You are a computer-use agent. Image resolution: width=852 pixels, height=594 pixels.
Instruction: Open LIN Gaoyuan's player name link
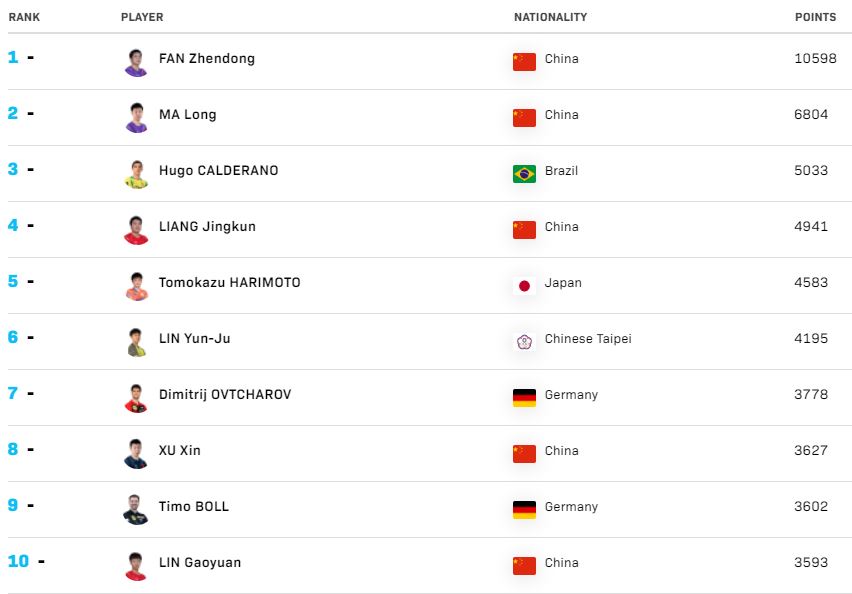(199, 563)
